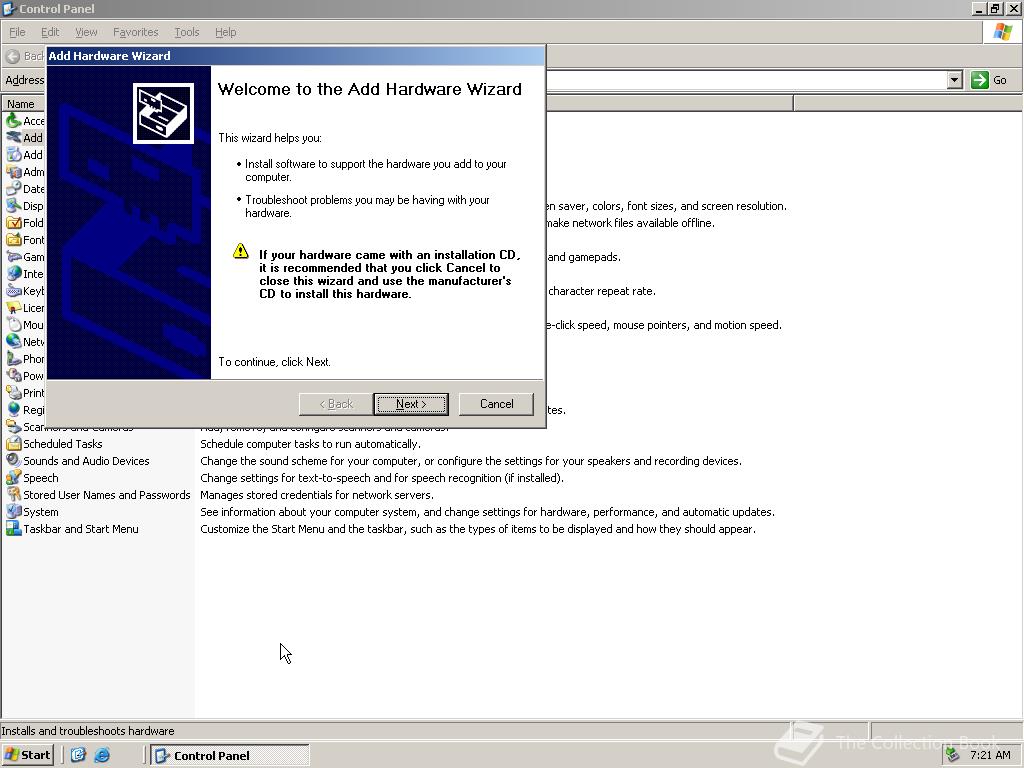This screenshot has width=1024, height=768.
Task: Click the Add Hardware Wizard title bar
Action: coord(296,56)
